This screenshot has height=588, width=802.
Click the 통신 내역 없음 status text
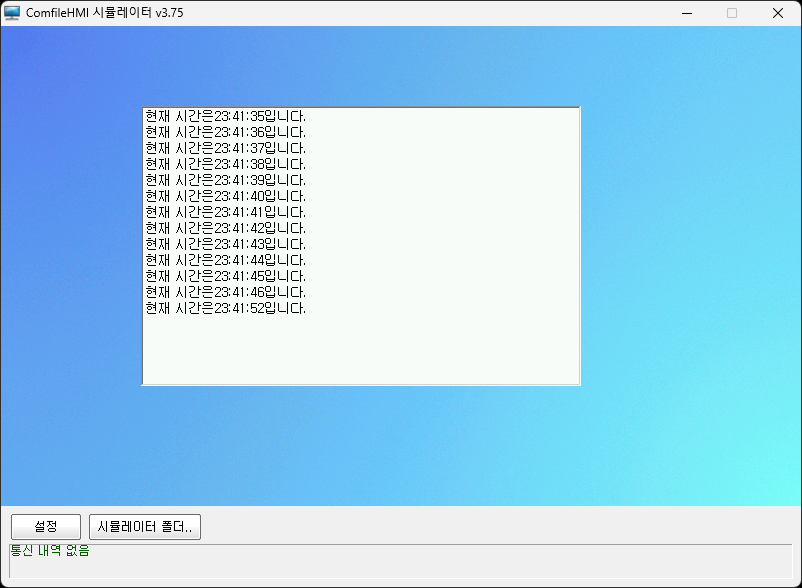50,551
